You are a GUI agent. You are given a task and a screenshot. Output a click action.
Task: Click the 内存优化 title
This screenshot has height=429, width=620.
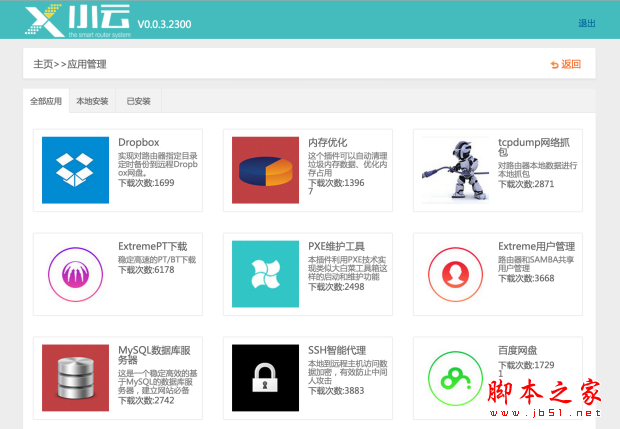pos(328,142)
